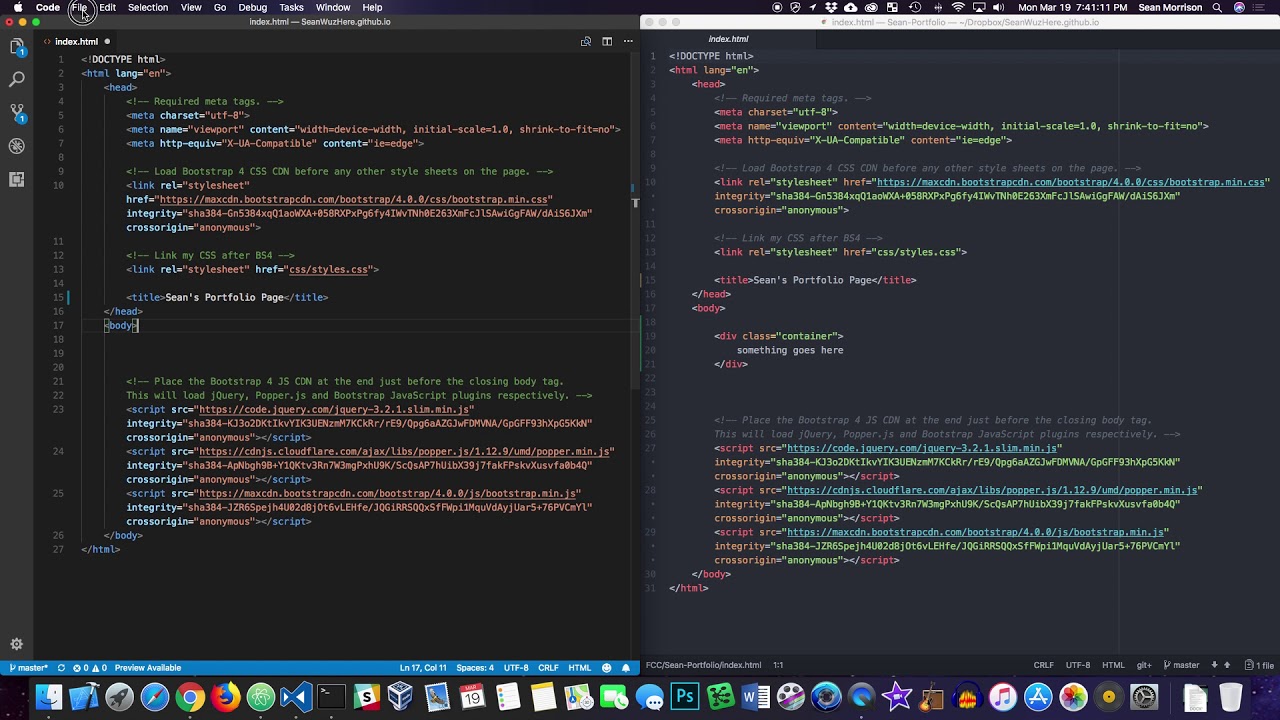Open the Debug view in activity bar
The height and width of the screenshot is (720, 1280).
(17, 146)
